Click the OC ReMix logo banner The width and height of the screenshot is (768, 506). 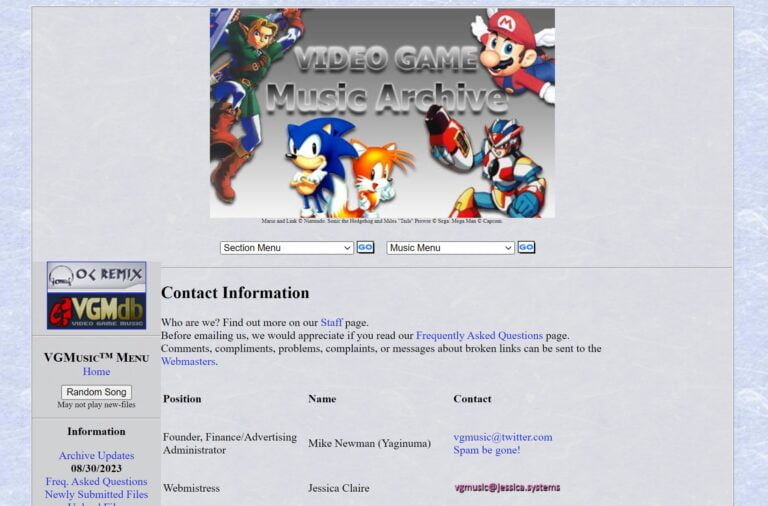[x=96, y=276]
